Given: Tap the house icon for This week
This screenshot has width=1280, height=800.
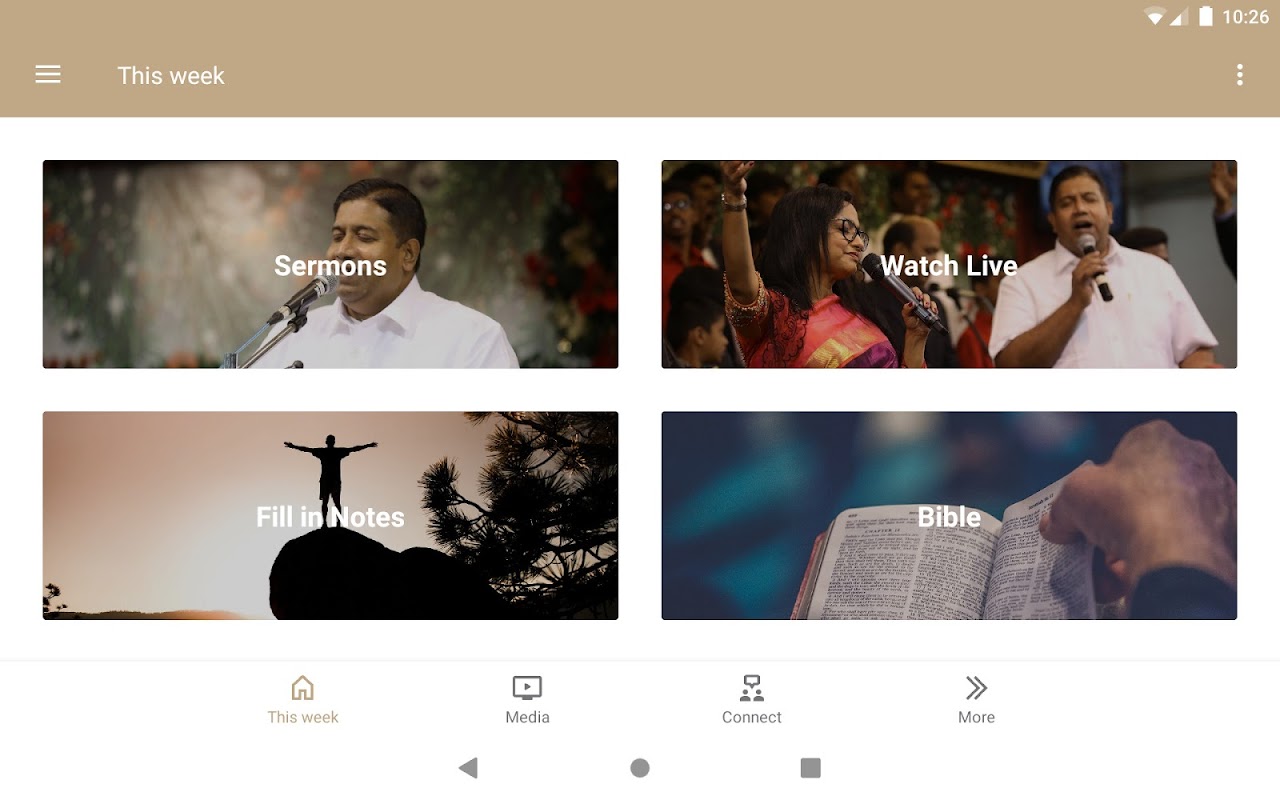Looking at the screenshot, I should (x=303, y=688).
